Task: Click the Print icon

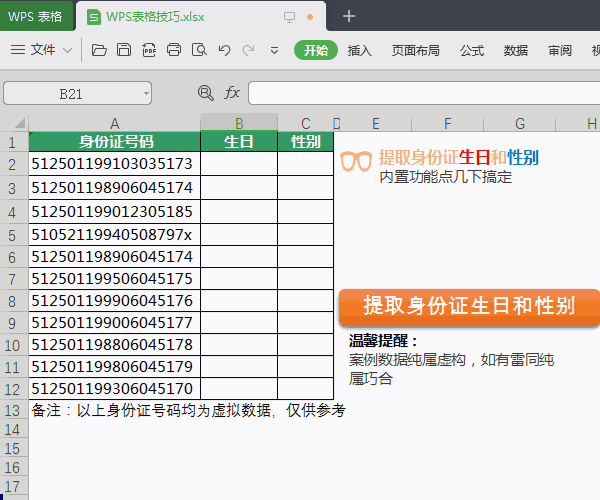Action: pos(174,50)
